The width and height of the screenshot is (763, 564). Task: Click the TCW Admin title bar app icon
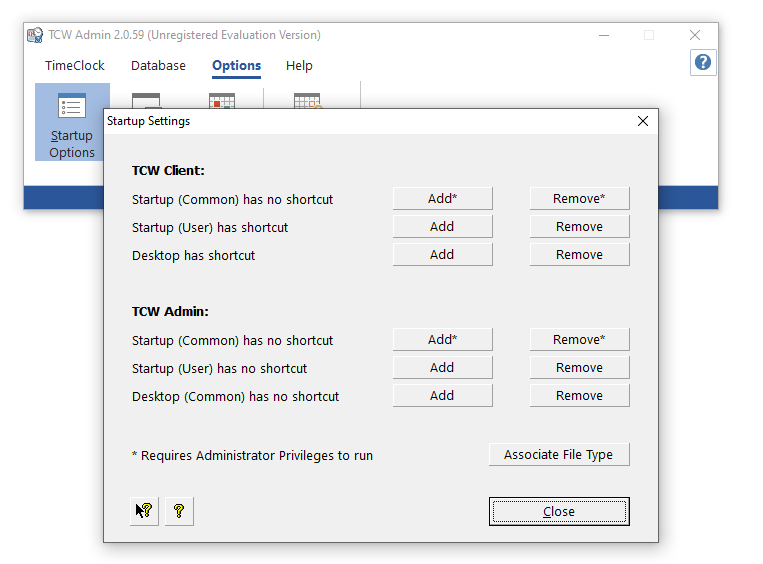[x=36, y=35]
